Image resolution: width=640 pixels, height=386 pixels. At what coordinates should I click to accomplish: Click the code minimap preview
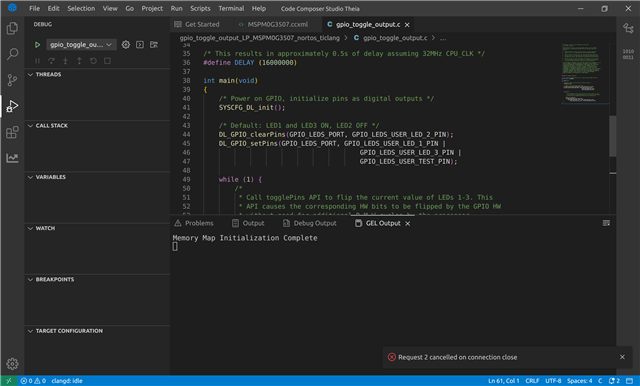(x=585, y=73)
